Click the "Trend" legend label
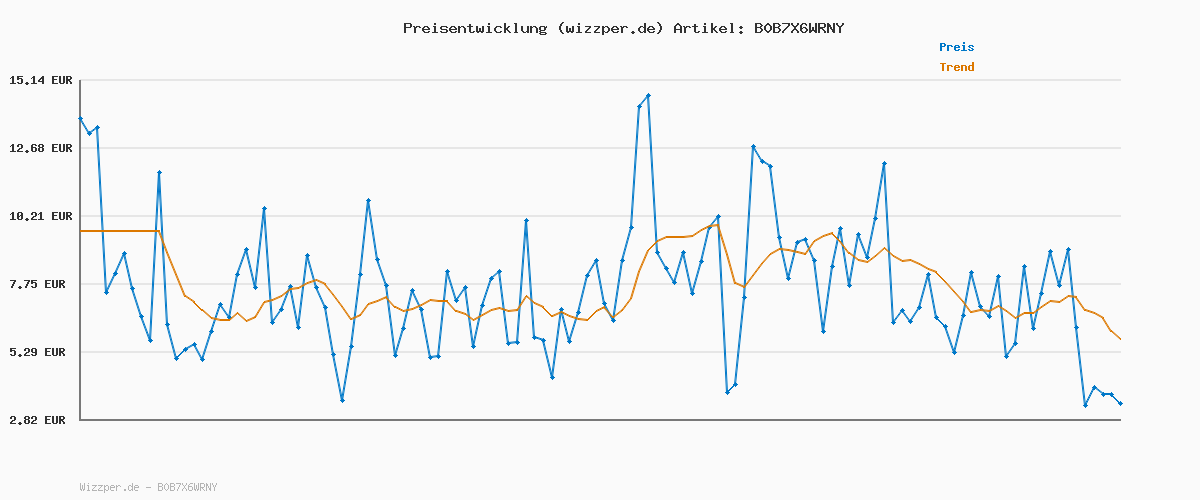Screen dimensions: 1200x500 click(x=956, y=68)
